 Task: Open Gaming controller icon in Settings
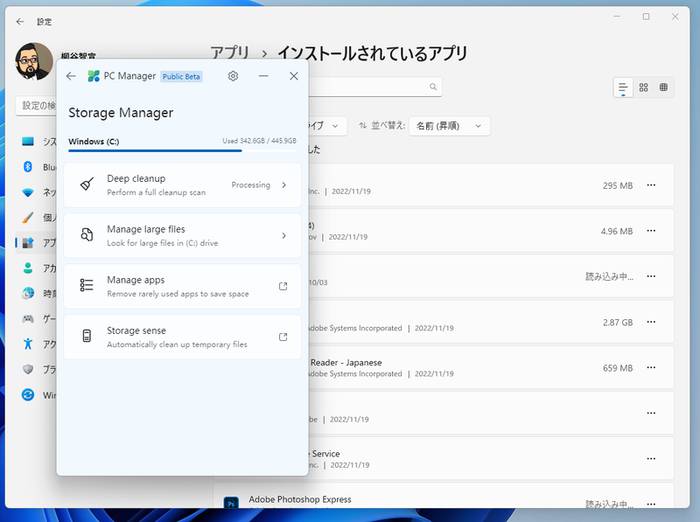pyautogui.click(x=28, y=319)
